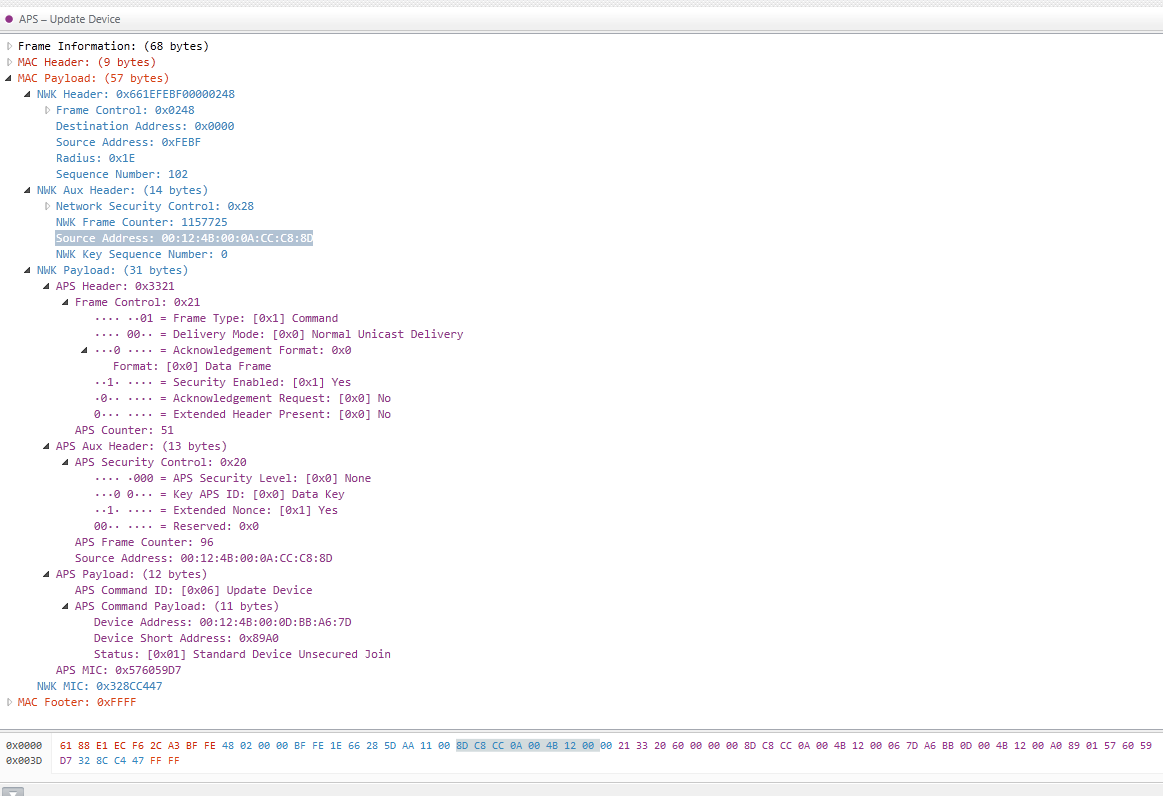1163x796 pixels.
Task: Select APS Counter 51 row
Action: [x=124, y=430]
